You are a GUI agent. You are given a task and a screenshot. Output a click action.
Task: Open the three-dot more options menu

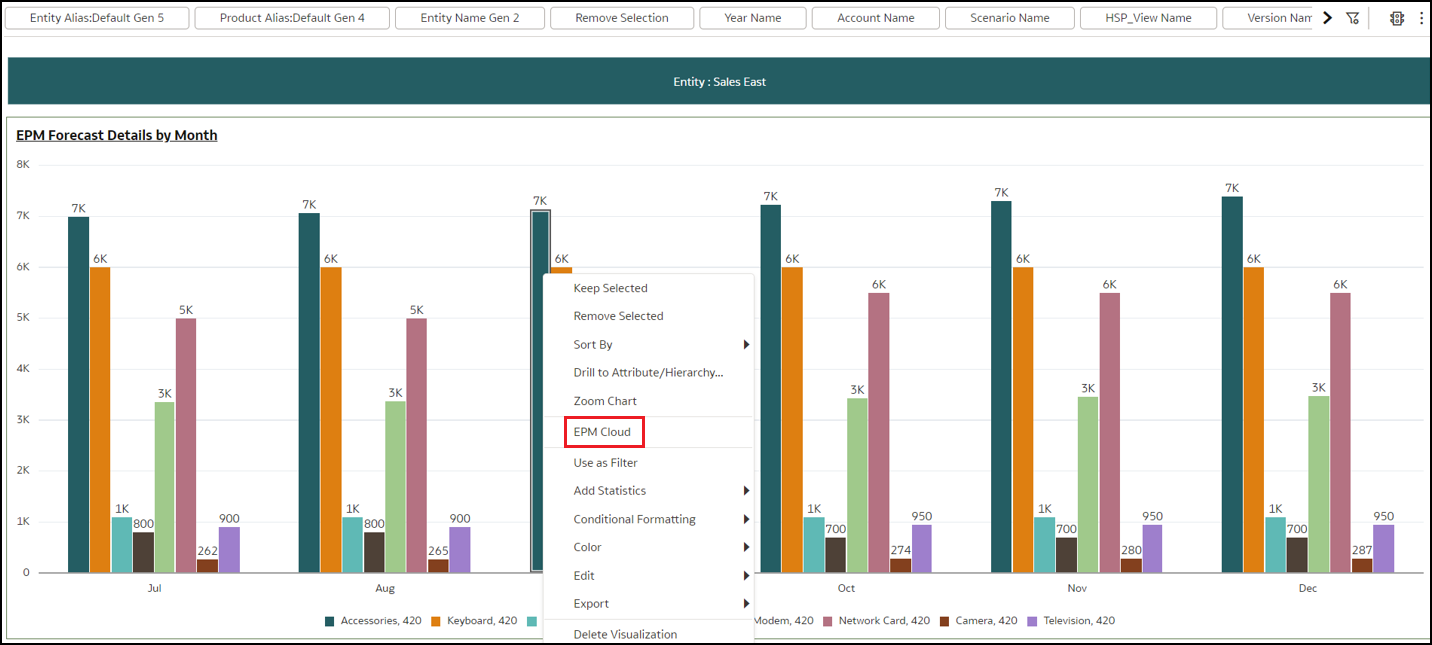tap(1421, 18)
